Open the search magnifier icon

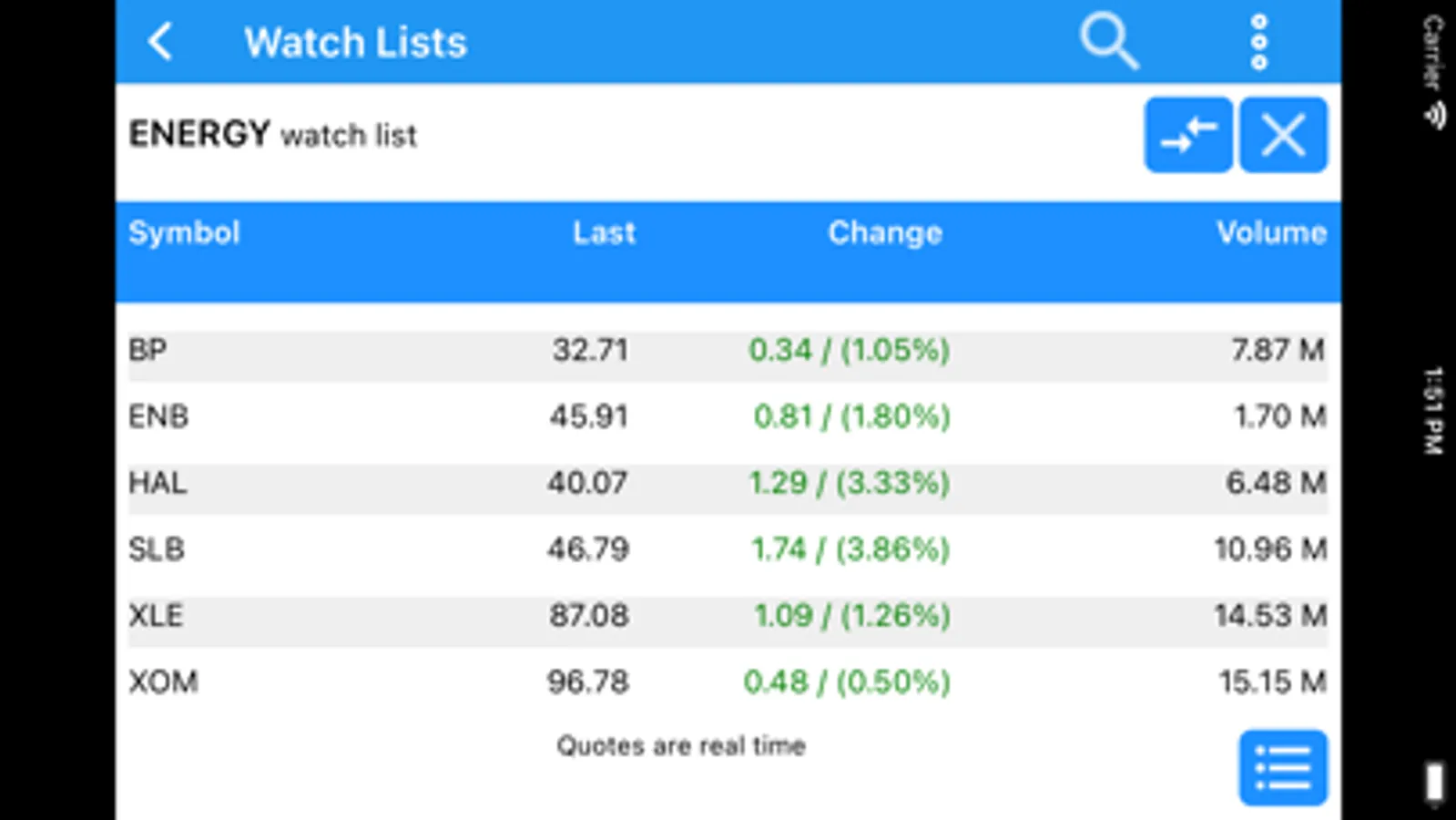(x=1108, y=42)
